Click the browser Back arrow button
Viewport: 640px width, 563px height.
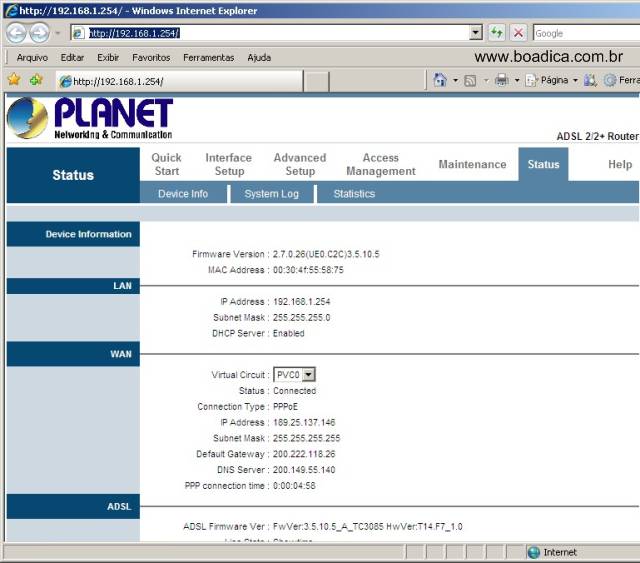pos(16,33)
